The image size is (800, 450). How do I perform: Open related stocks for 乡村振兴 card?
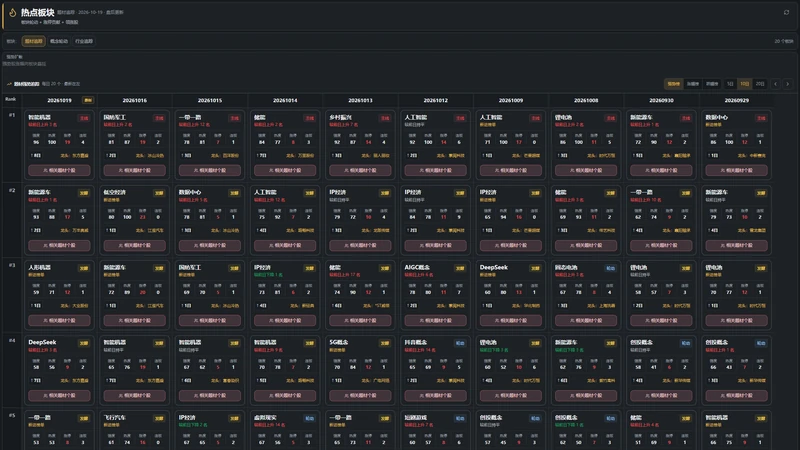[x=360, y=170]
